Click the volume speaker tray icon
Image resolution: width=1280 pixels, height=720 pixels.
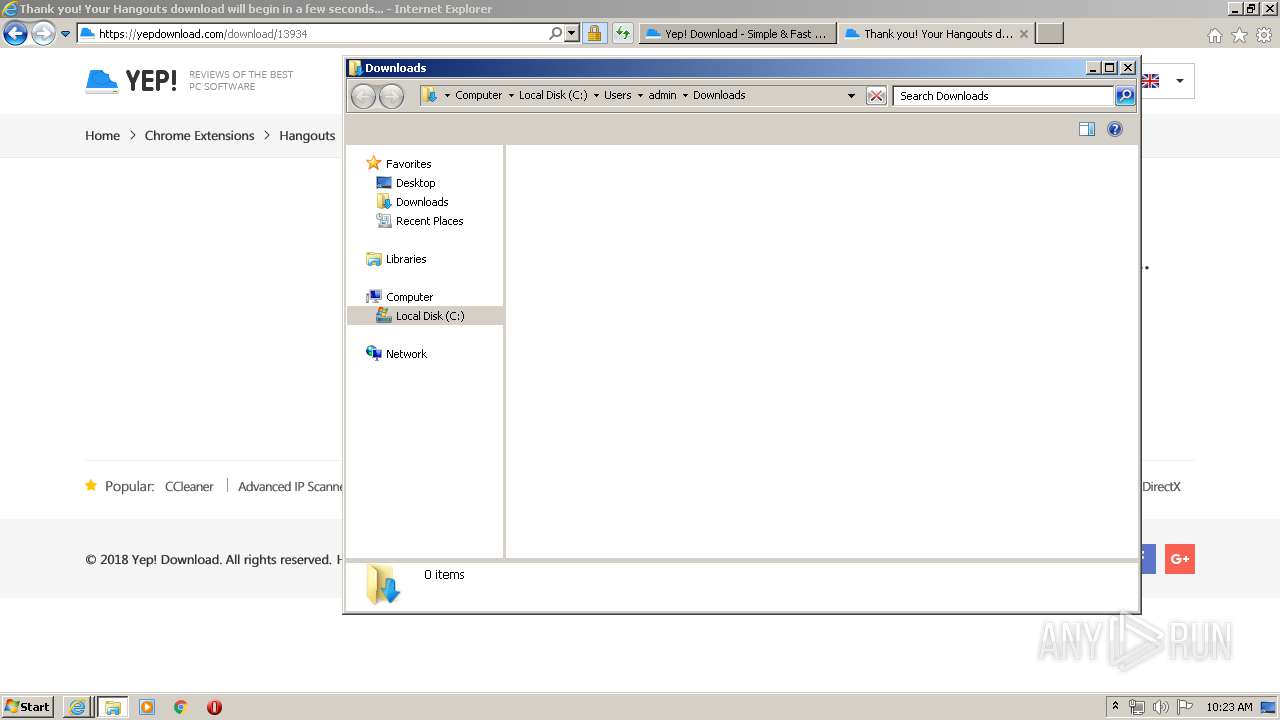[1160, 707]
